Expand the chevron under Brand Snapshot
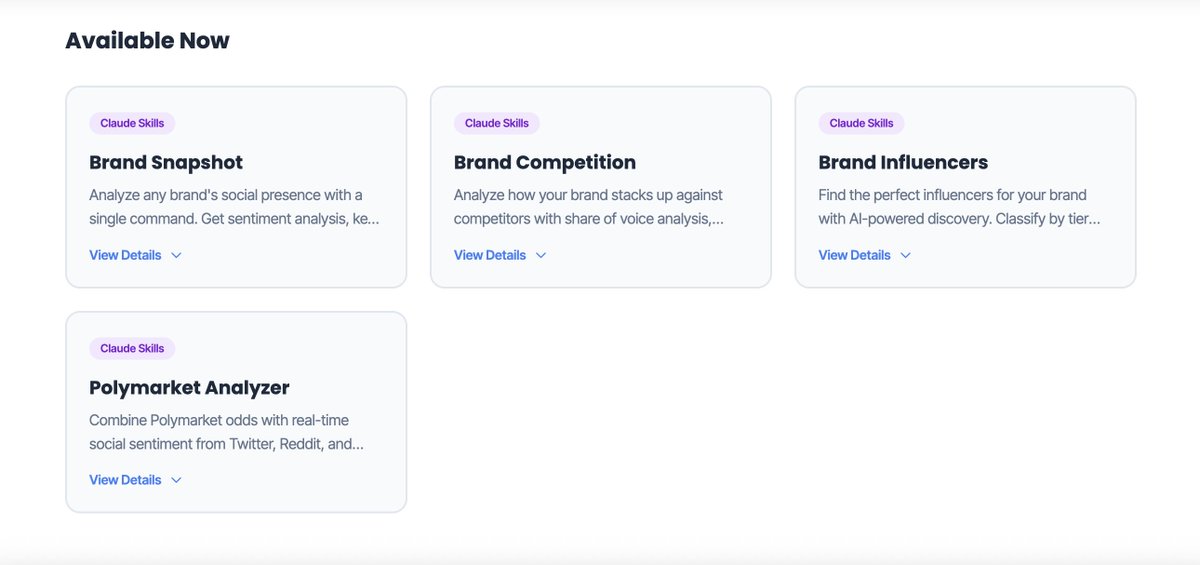The width and height of the screenshot is (1200, 565). click(x=176, y=255)
